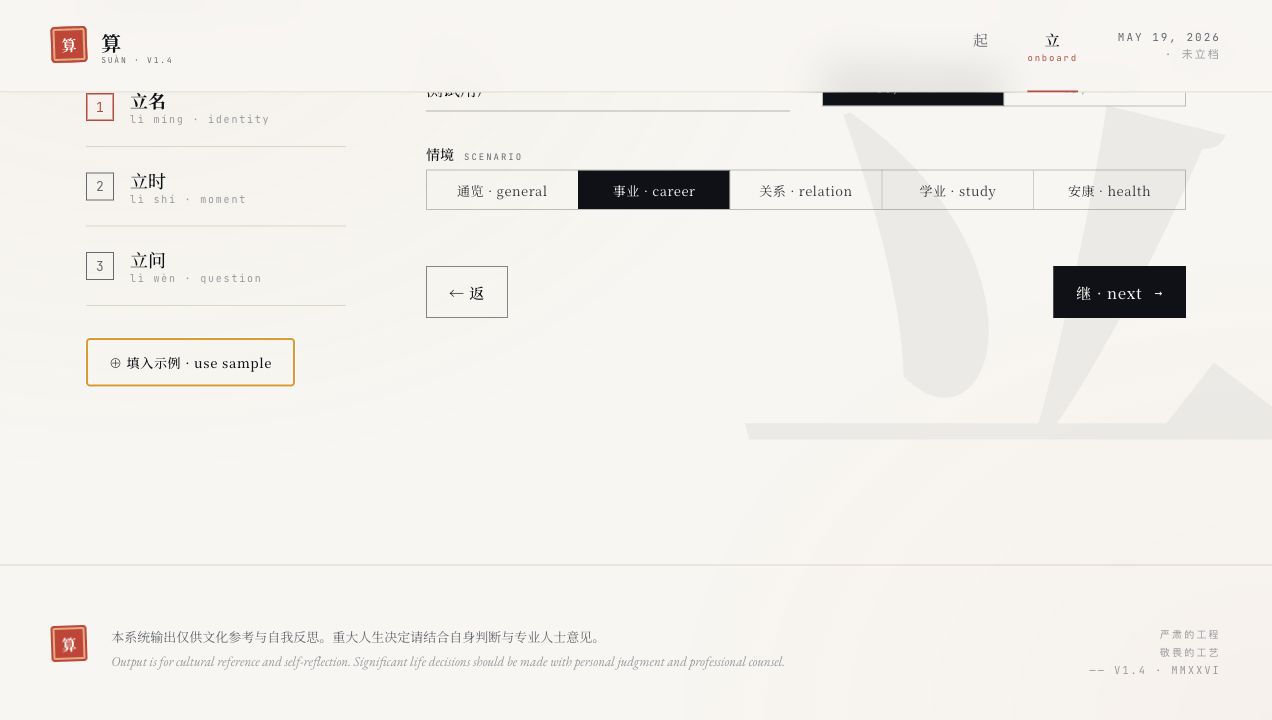Click the English disclaimer 'Output is for cultural reference'
Screen dimensions: 1272x720
(x=448, y=662)
